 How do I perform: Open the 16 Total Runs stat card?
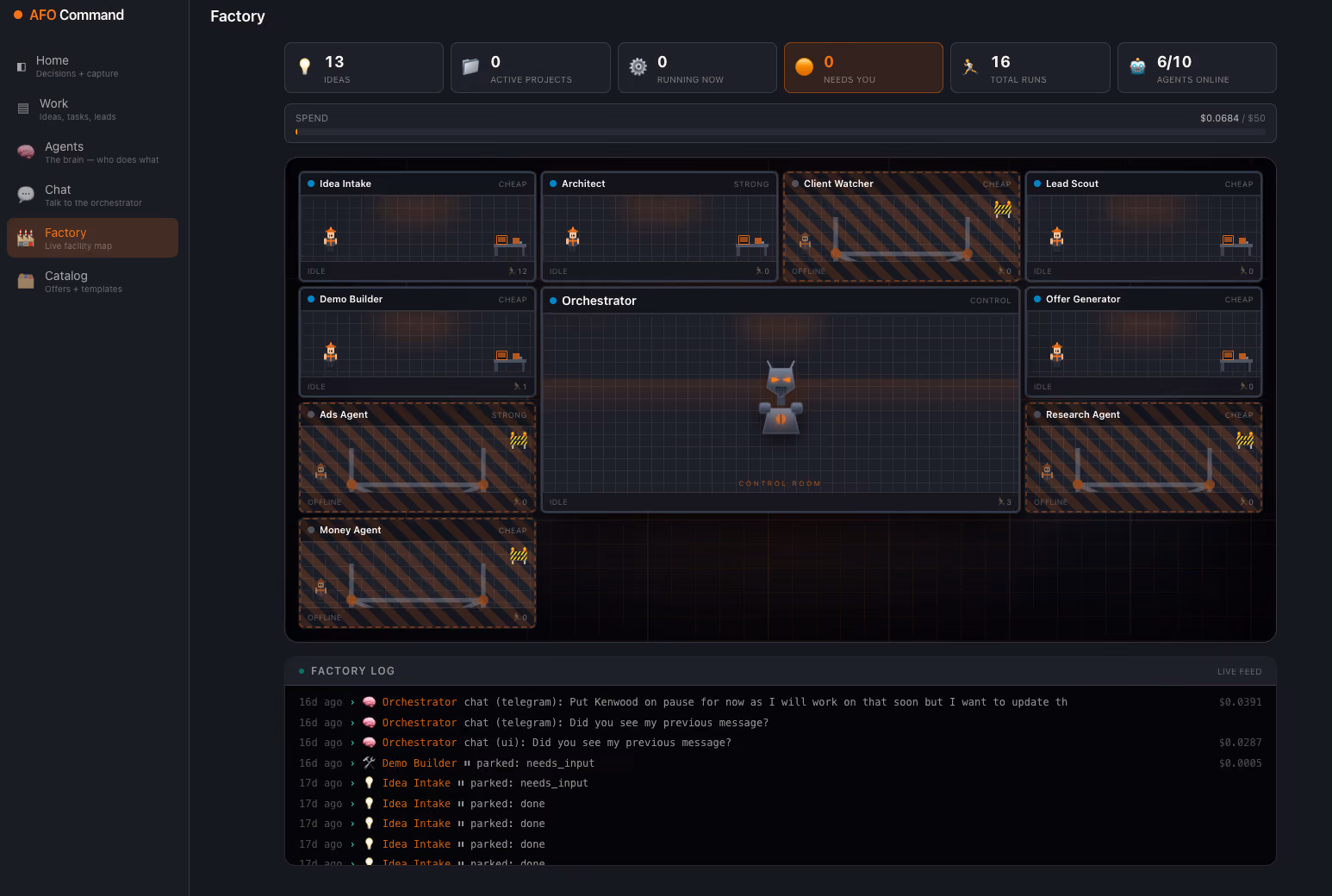[x=1030, y=67]
